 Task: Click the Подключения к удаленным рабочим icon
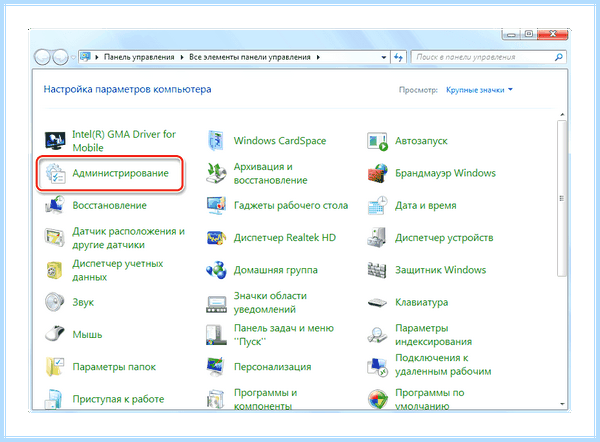(x=378, y=367)
